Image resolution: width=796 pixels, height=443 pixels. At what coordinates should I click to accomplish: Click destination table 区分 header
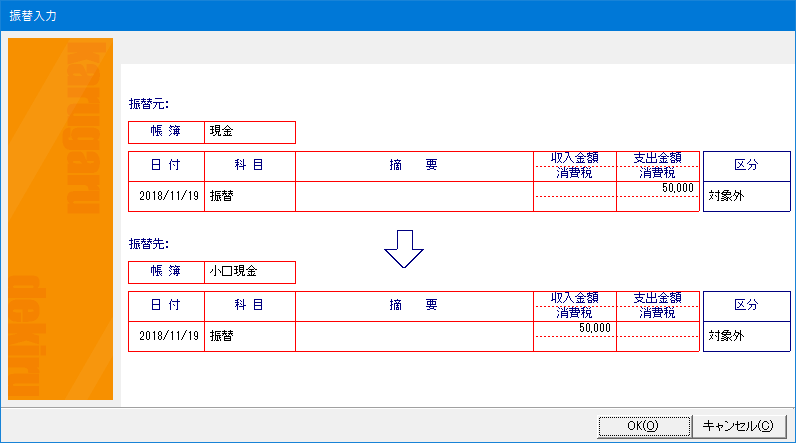746,306
